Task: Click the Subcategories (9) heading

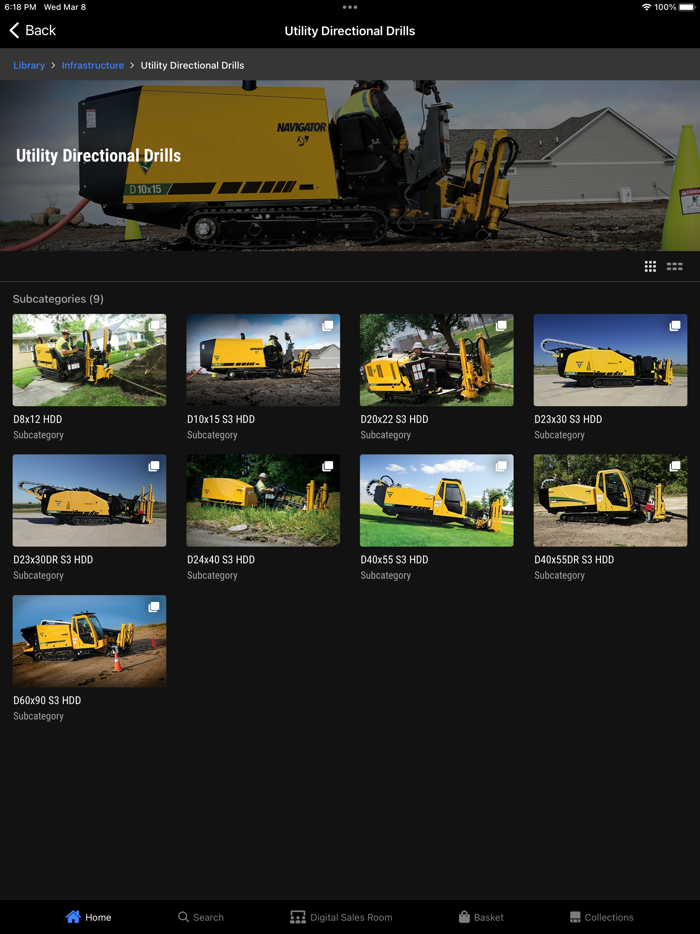Action: click(x=58, y=299)
